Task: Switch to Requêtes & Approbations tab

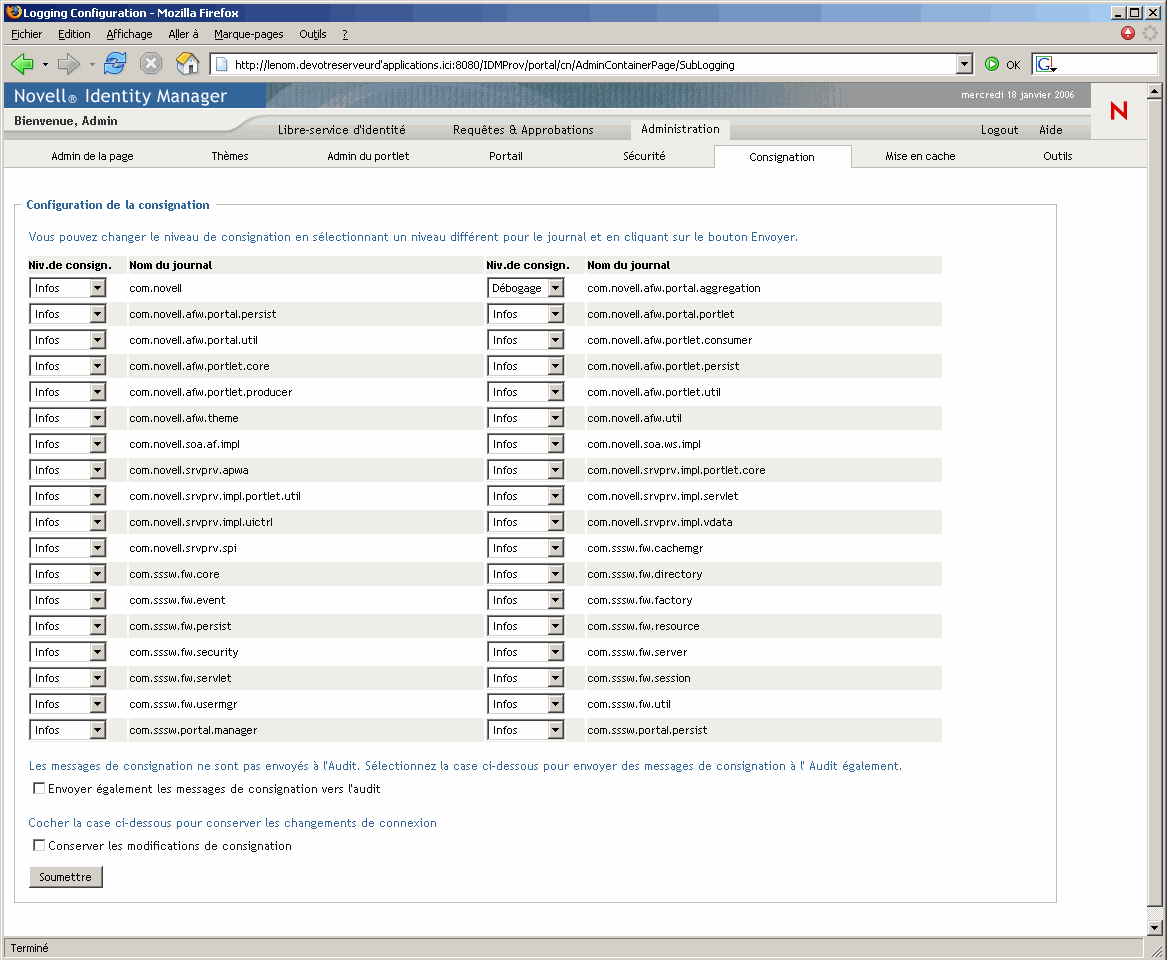Action: tap(523, 129)
